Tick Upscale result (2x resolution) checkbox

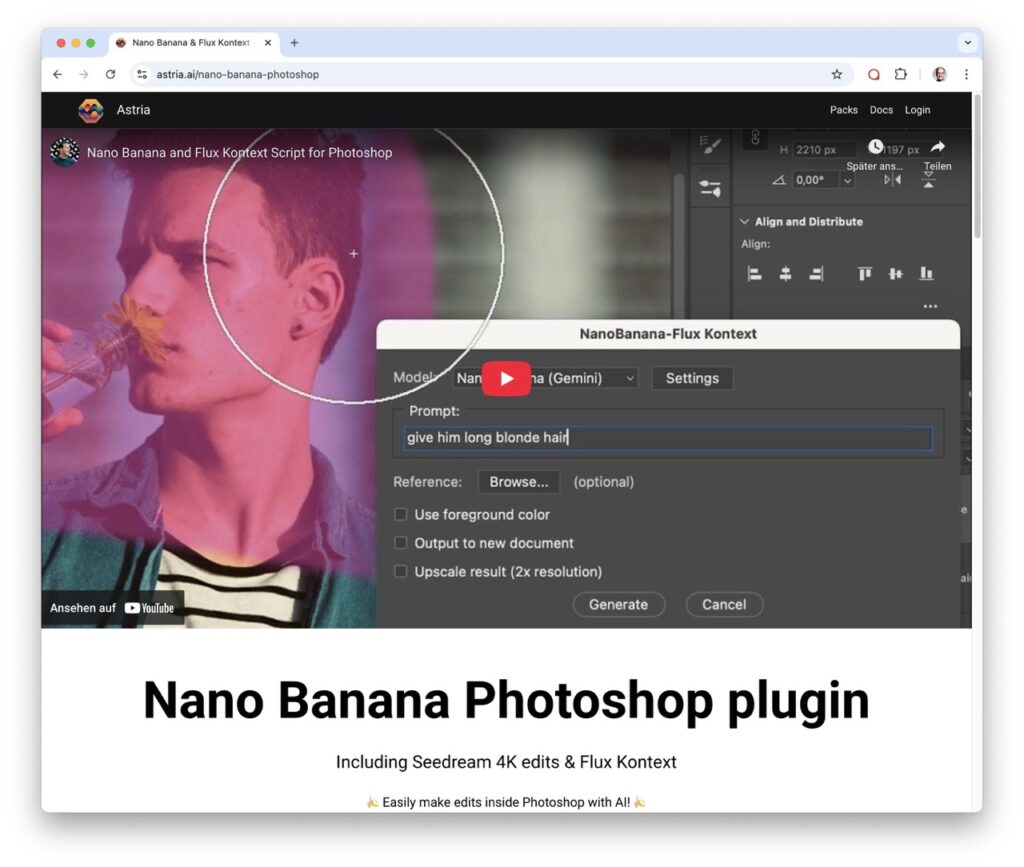click(401, 572)
